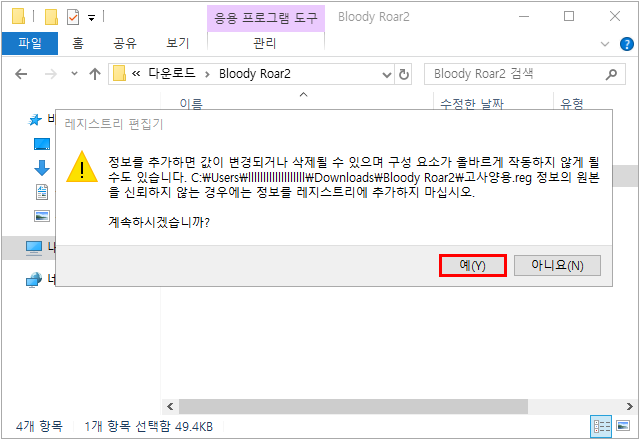The height and width of the screenshot is (440, 640).
Task: Go up one folder level
Action: [95, 74]
